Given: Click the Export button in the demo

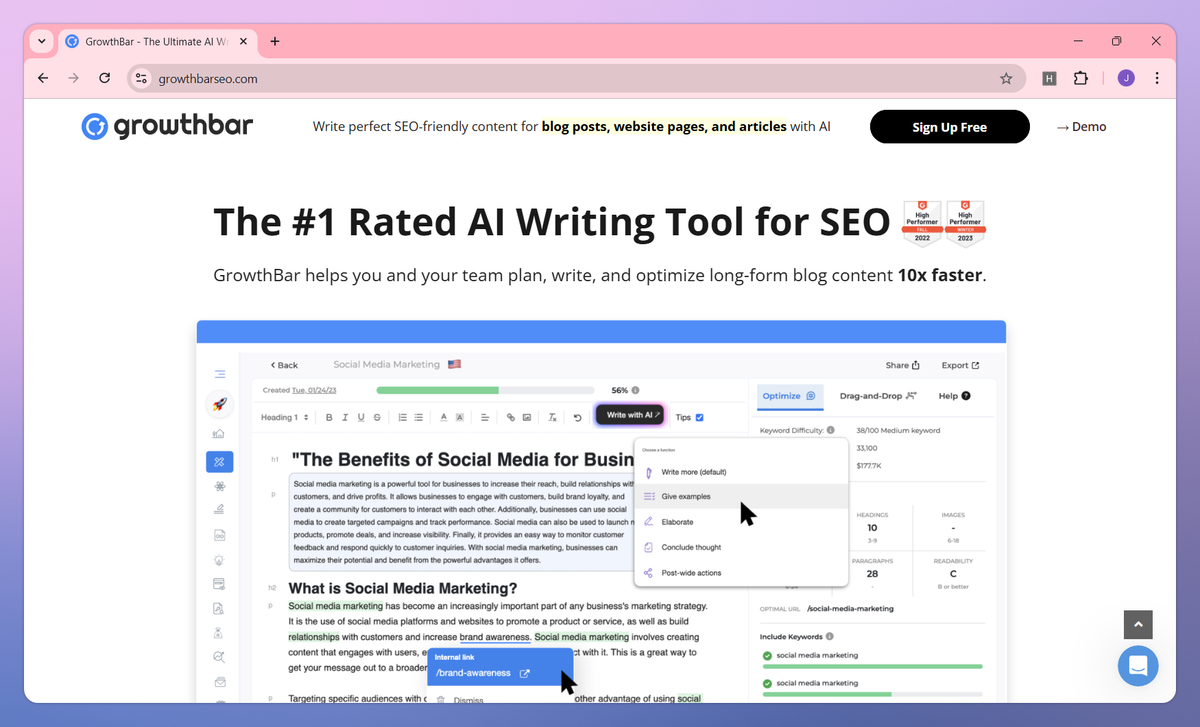Looking at the screenshot, I should [960, 365].
